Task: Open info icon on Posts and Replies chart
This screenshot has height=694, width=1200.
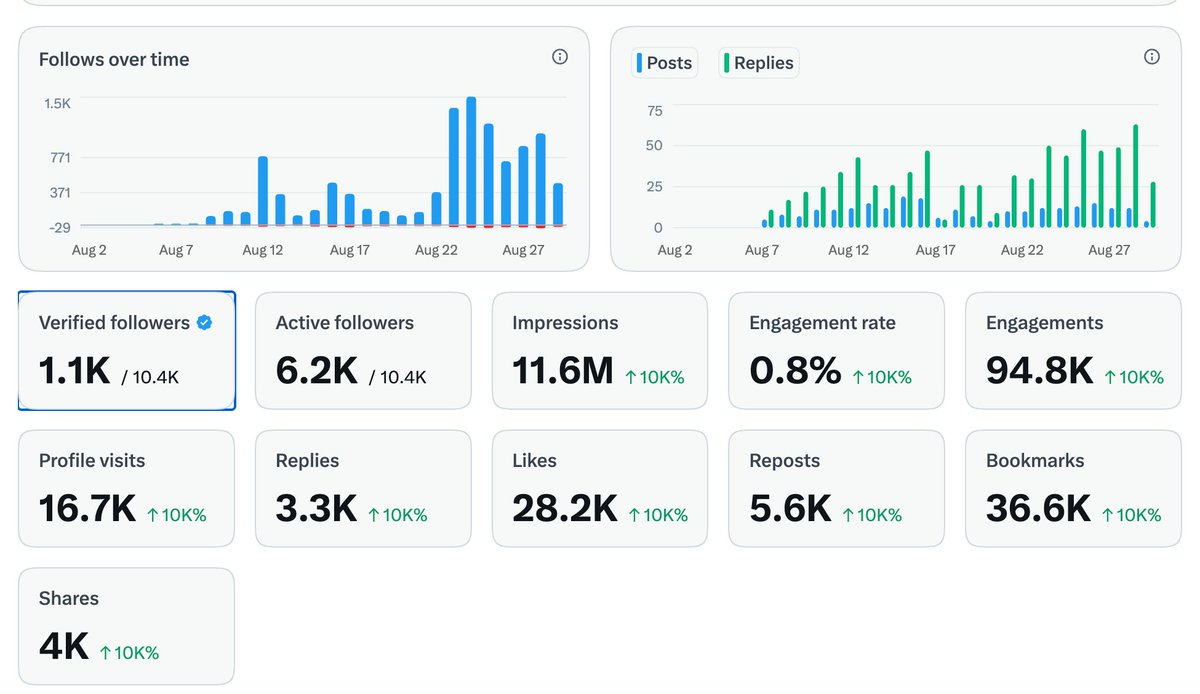Action: click(x=1152, y=57)
